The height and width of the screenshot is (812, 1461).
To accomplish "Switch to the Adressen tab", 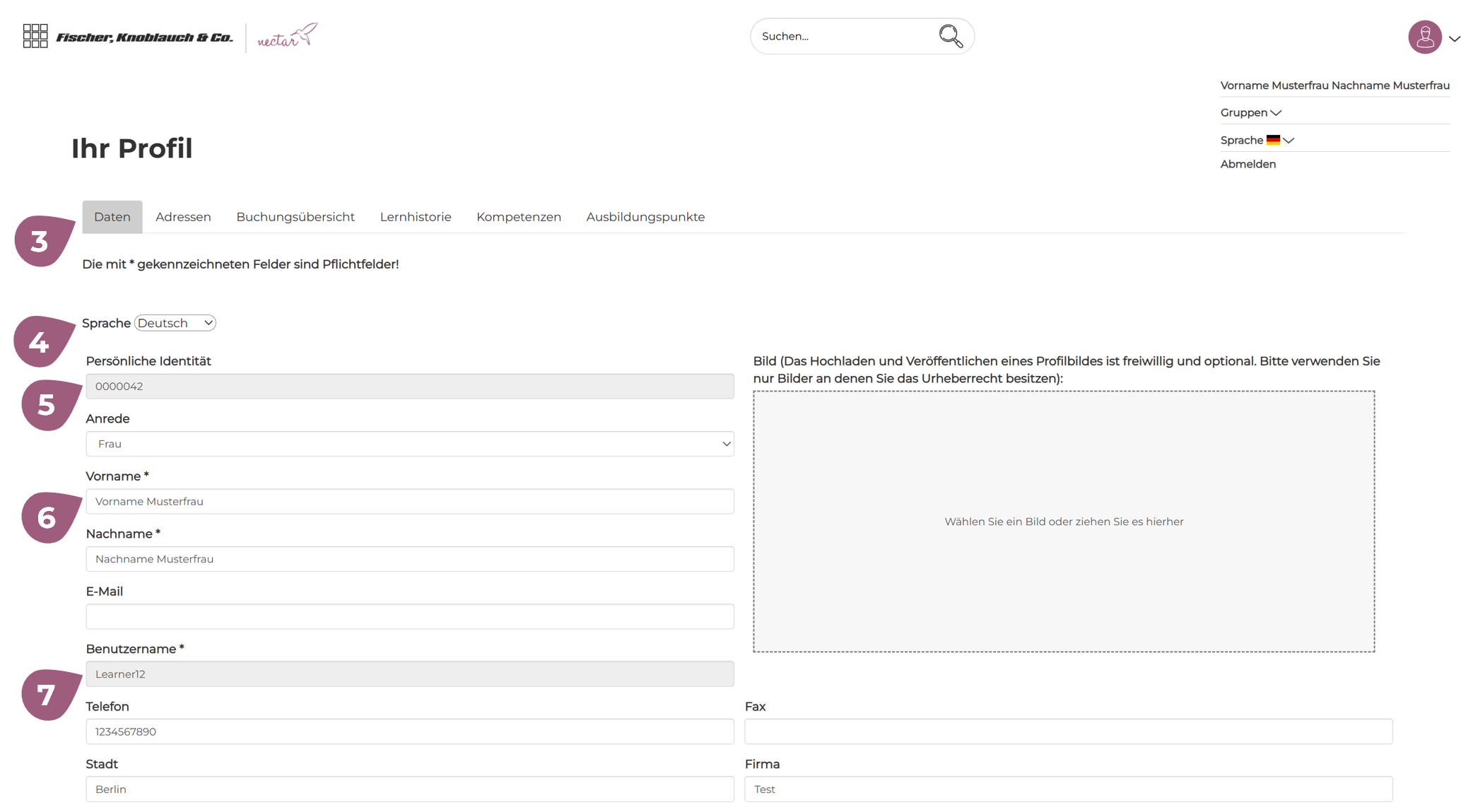I will point(183,217).
